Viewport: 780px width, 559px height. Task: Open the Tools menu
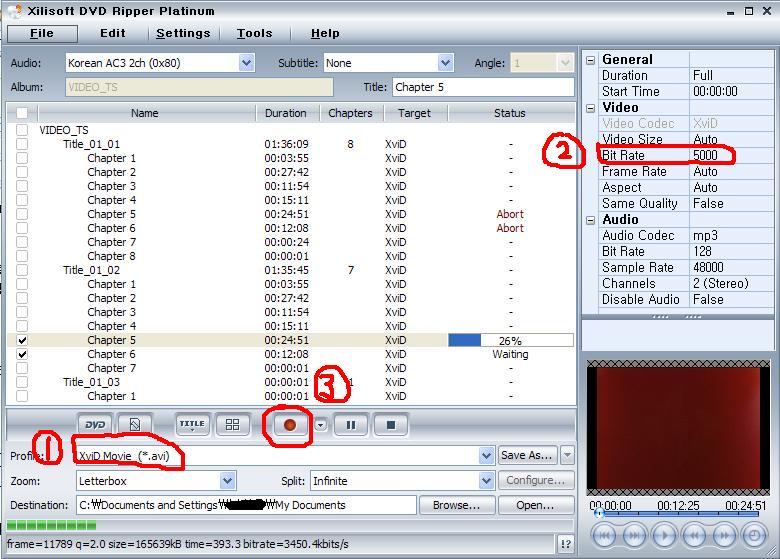(x=254, y=33)
